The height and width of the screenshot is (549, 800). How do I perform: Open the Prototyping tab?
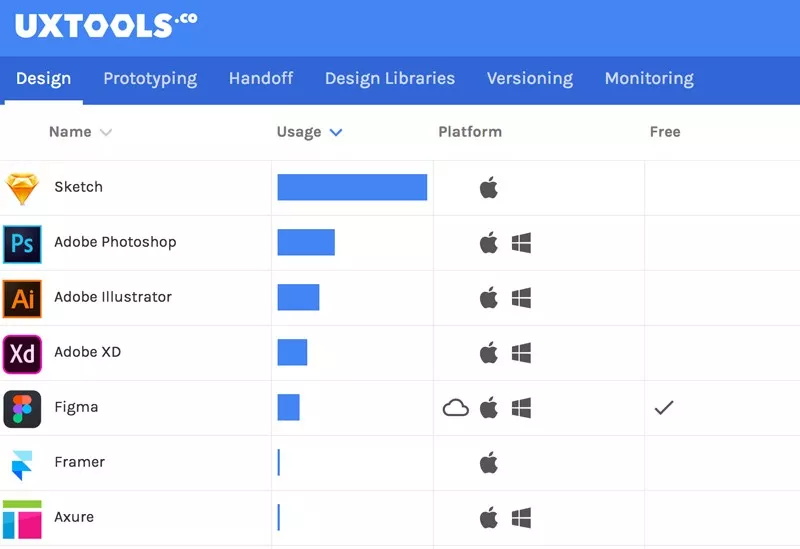pos(150,79)
